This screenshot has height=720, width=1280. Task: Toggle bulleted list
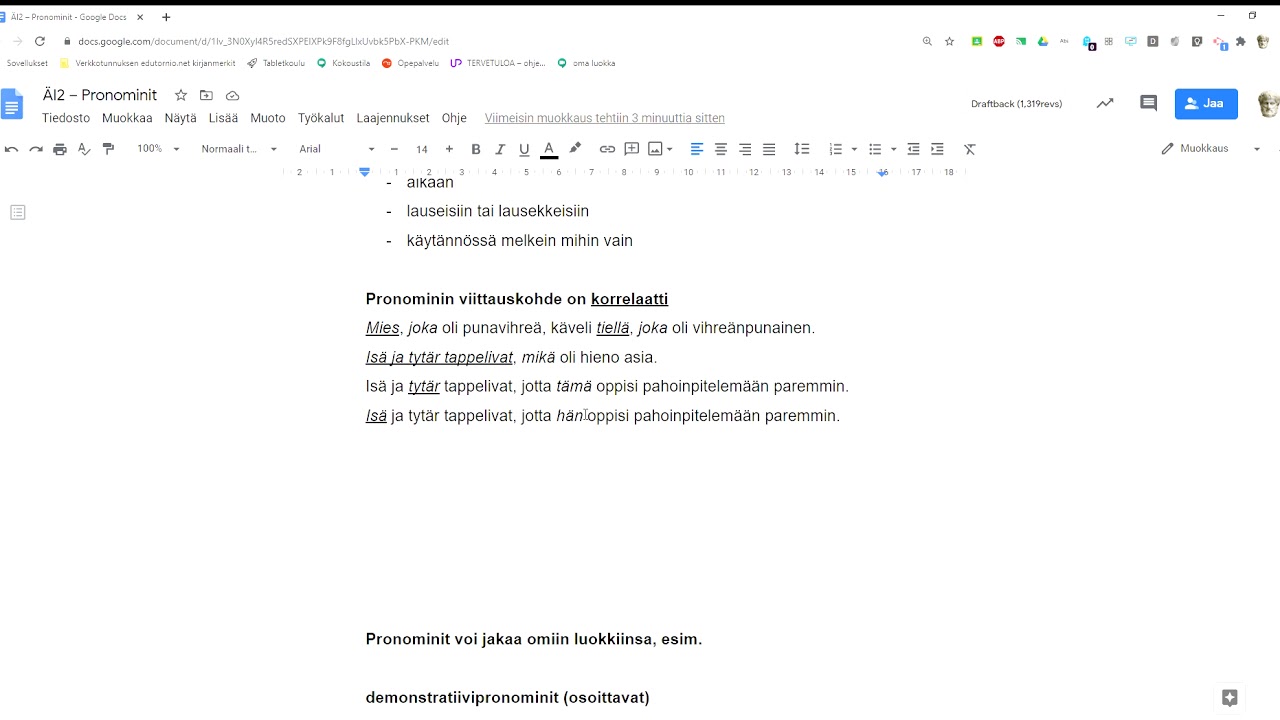tap(875, 149)
